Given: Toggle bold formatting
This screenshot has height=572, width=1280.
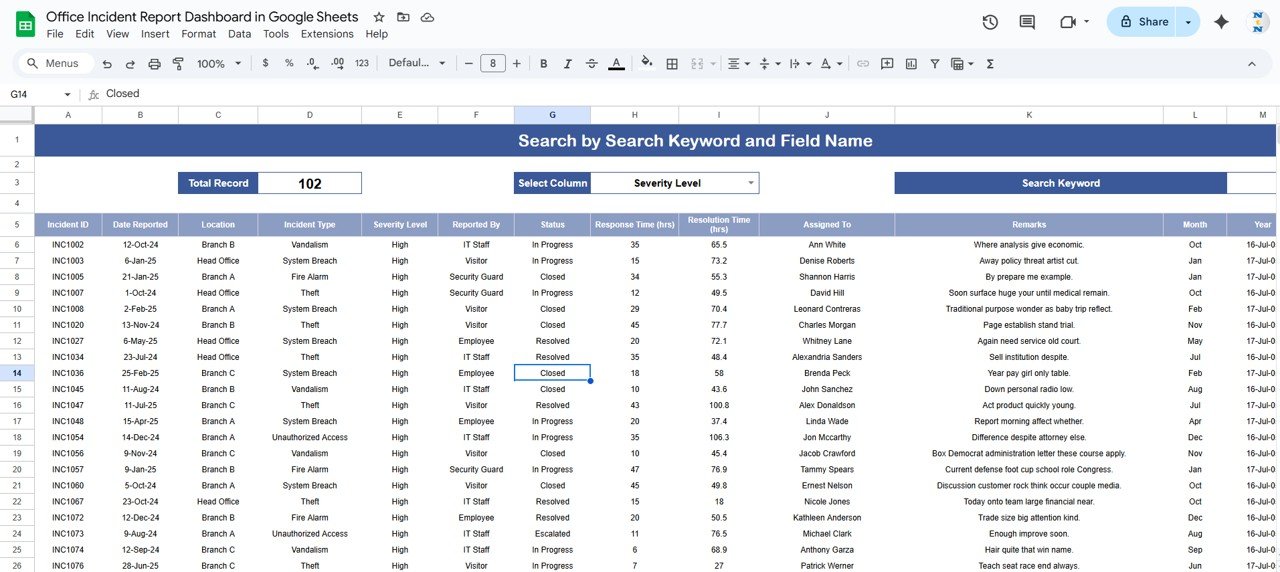Looking at the screenshot, I should point(544,64).
